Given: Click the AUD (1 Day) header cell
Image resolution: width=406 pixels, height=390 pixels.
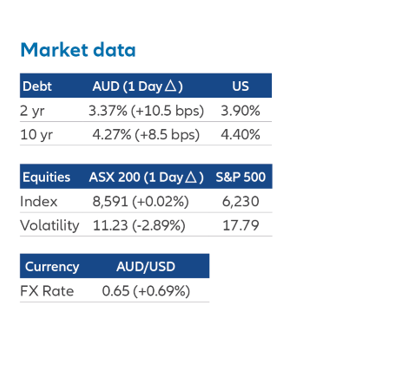Looking at the screenshot, I should pyautogui.click(x=138, y=86).
